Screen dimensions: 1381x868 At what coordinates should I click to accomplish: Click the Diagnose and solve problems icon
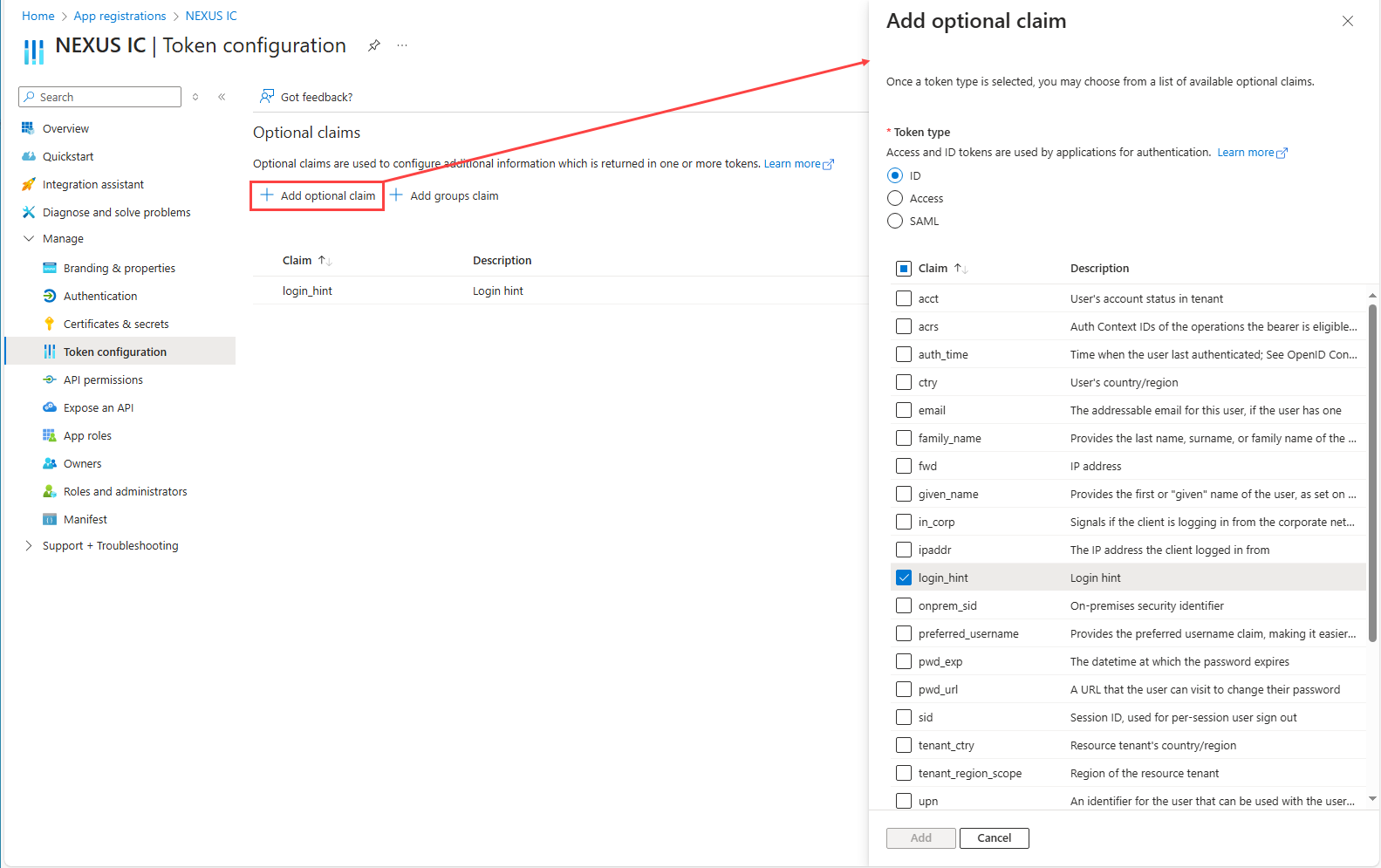[x=28, y=212]
